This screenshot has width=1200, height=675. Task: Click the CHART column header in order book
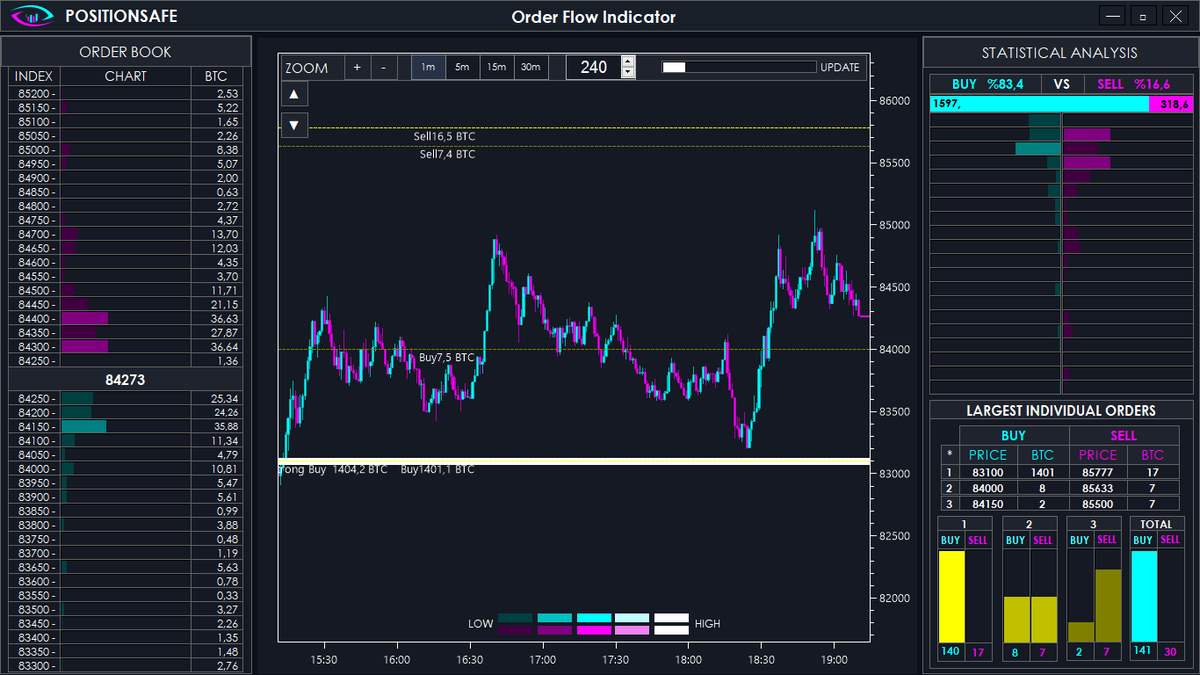(x=125, y=76)
